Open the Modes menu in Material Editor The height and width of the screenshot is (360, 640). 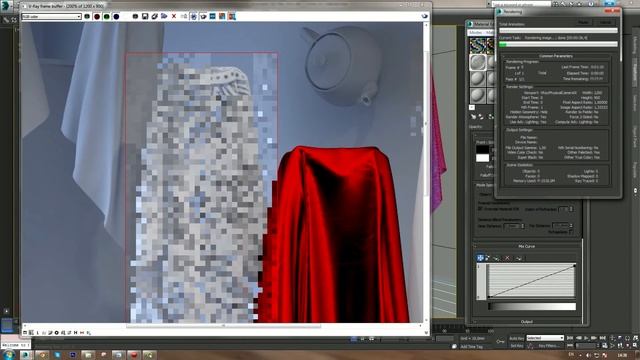pyautogui.click(x=476, y=32)
